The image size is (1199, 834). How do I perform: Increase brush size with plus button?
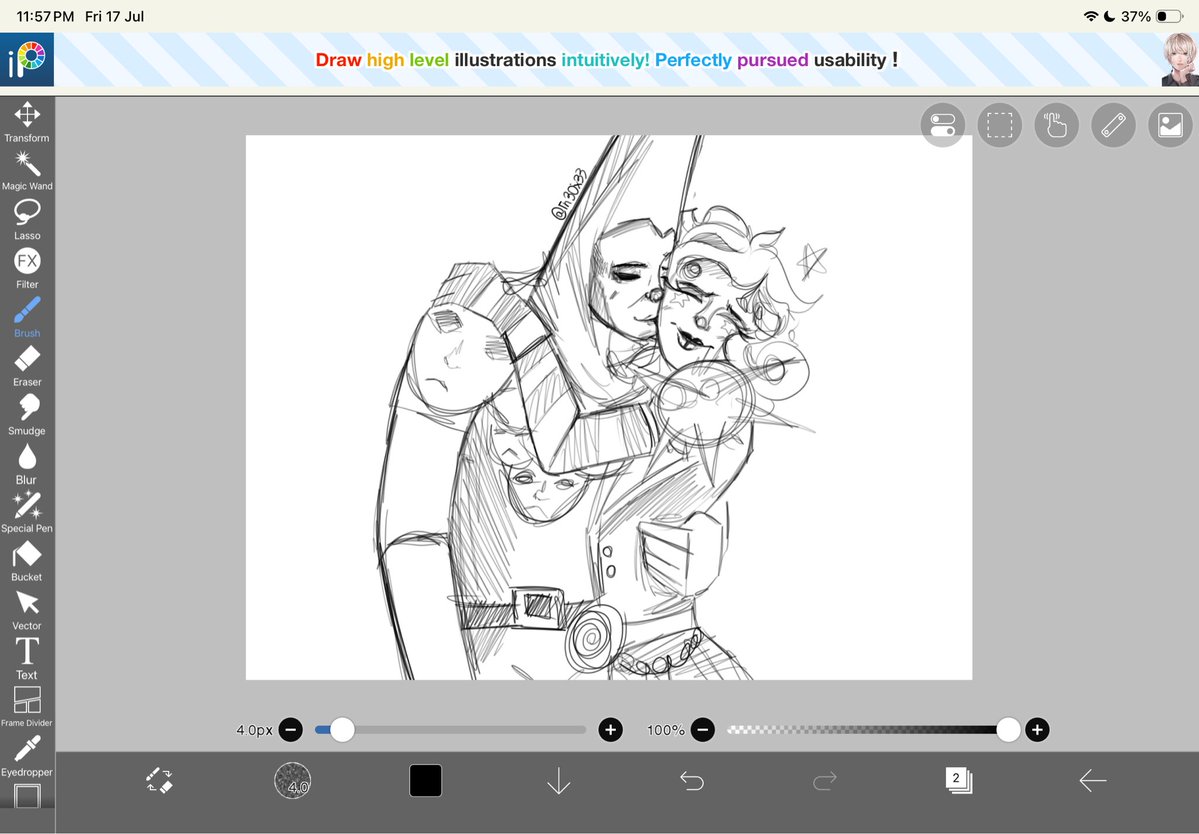(610, 730)
